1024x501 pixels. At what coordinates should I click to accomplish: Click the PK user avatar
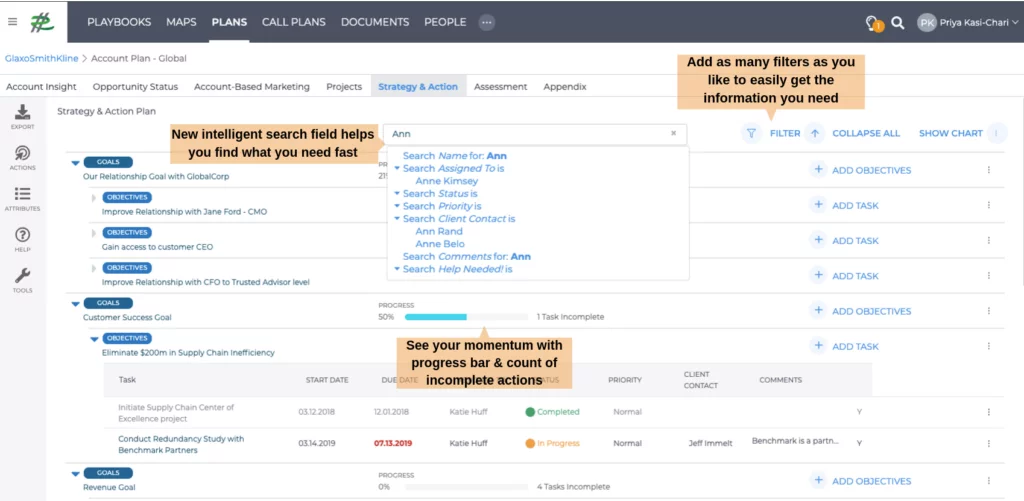coord(926,23)
